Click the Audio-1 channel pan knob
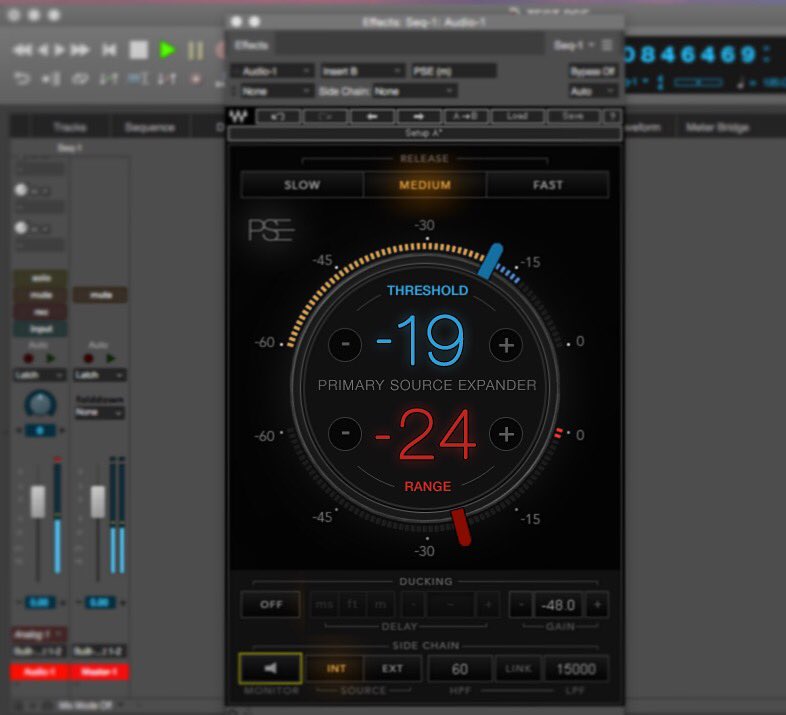 point(40,404)
